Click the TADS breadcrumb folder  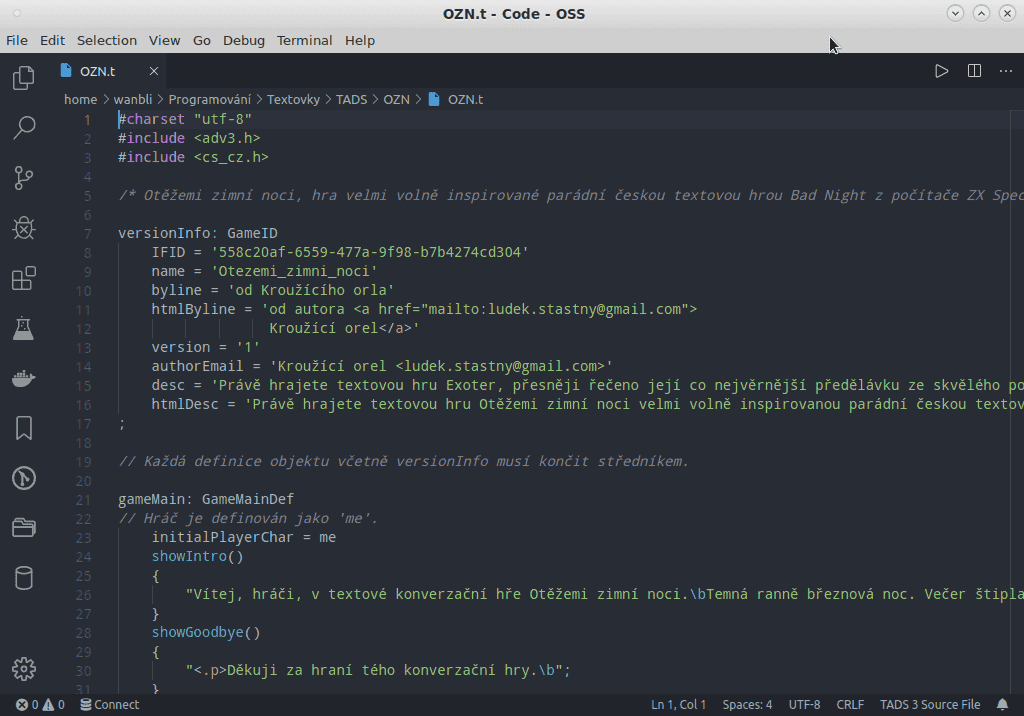pos(351,100)
